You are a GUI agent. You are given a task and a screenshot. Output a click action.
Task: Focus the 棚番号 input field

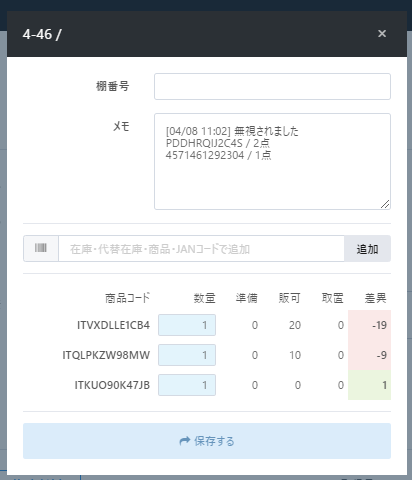point(272,86)
